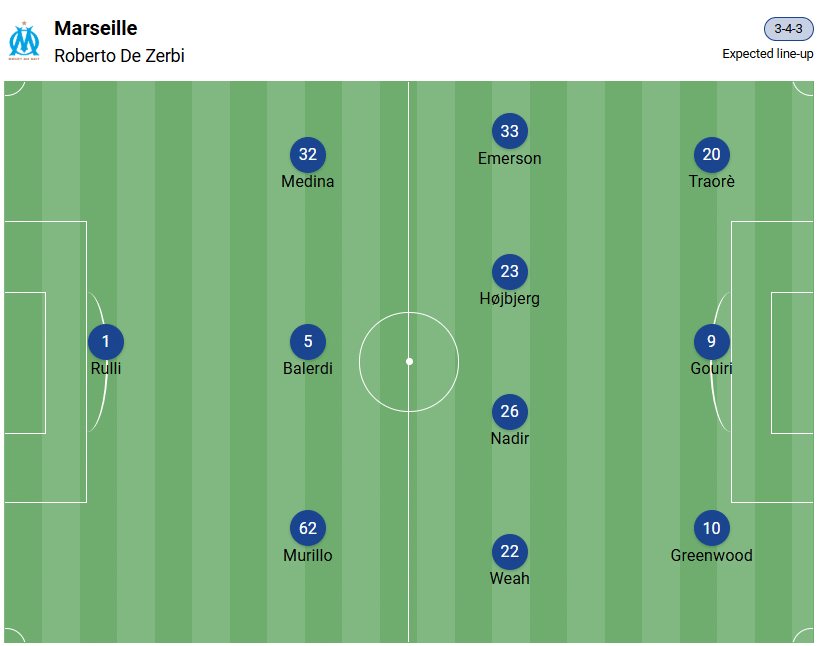Viewport: 818px width, 646px height.
Task: Click Nadir's number 26 player badge
Action: pos(510,412)
